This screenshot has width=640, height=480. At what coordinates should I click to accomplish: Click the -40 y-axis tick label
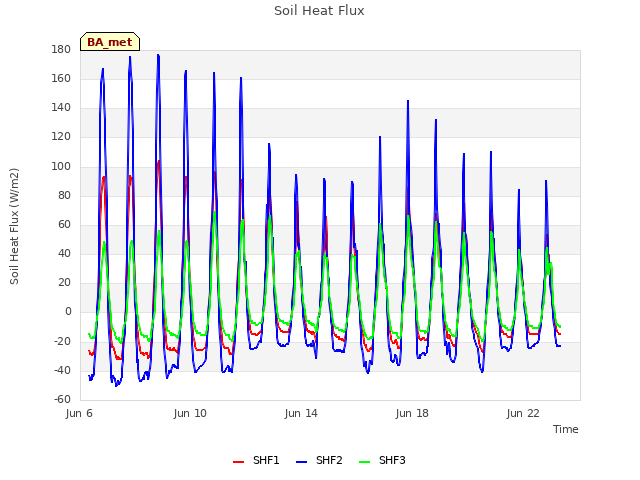coord(62,370)
